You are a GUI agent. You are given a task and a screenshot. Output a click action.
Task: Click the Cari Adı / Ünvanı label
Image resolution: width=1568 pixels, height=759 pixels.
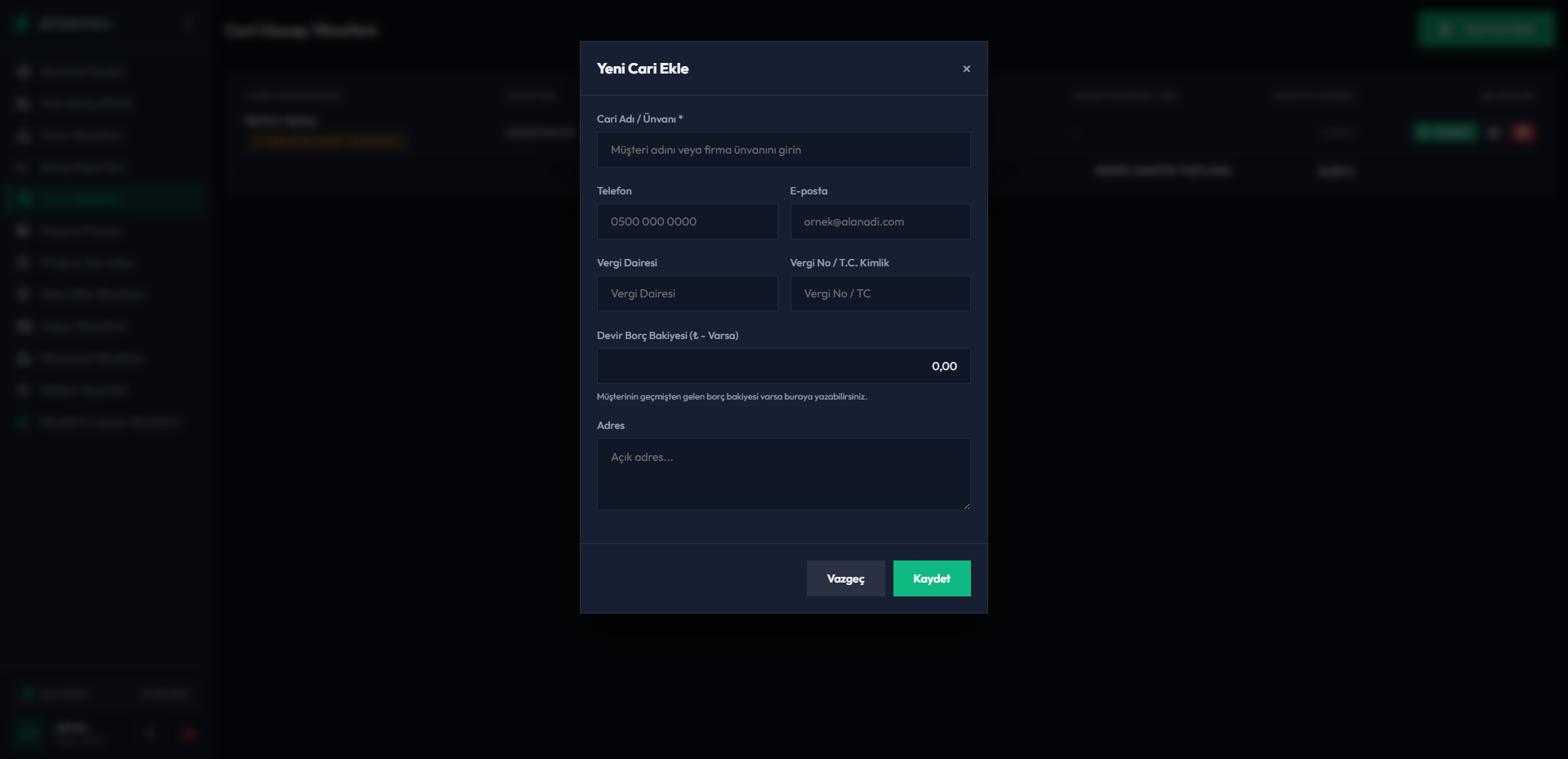[x=639, y=118]
